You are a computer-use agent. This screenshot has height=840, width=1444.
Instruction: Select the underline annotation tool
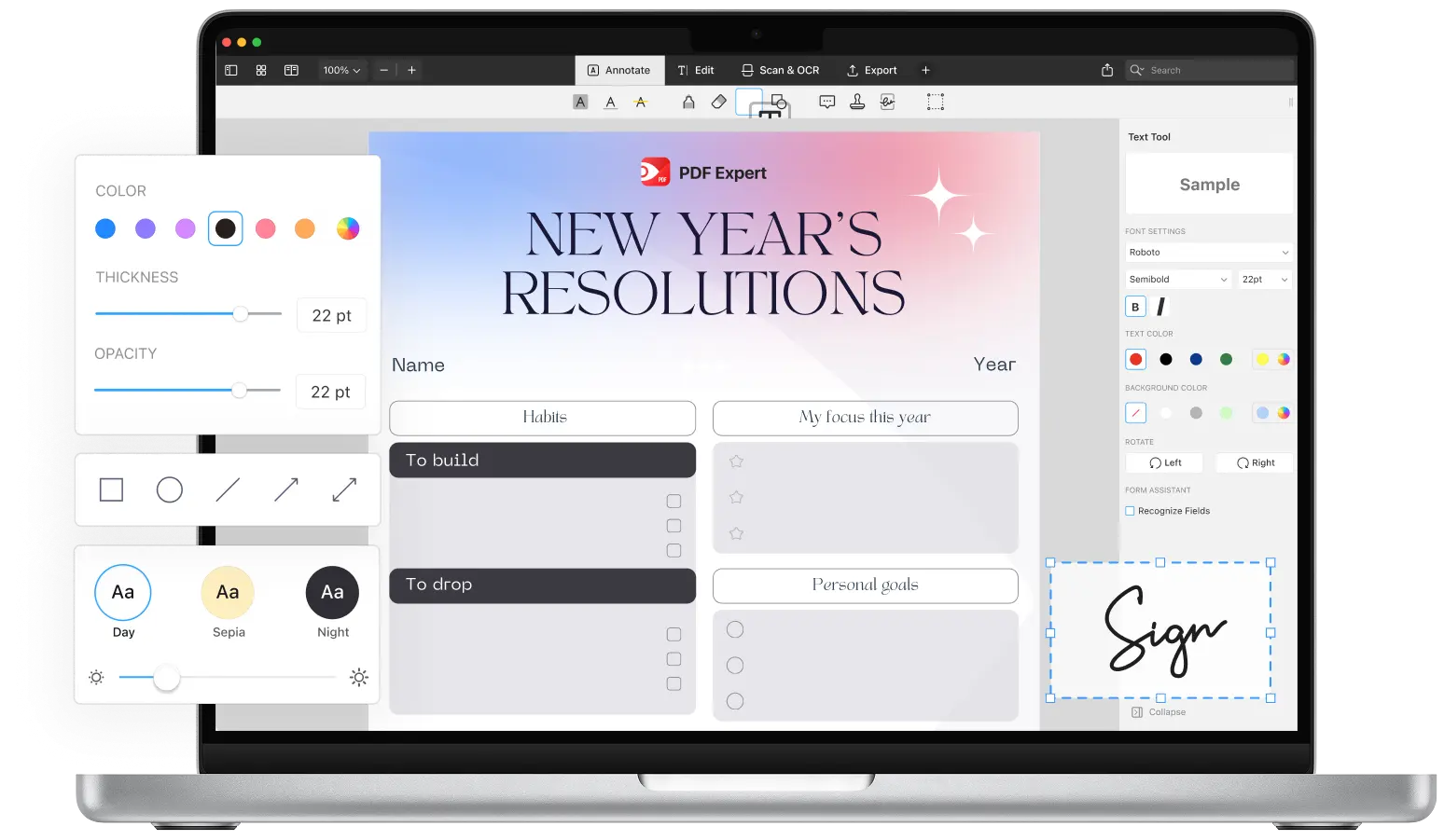610,102
